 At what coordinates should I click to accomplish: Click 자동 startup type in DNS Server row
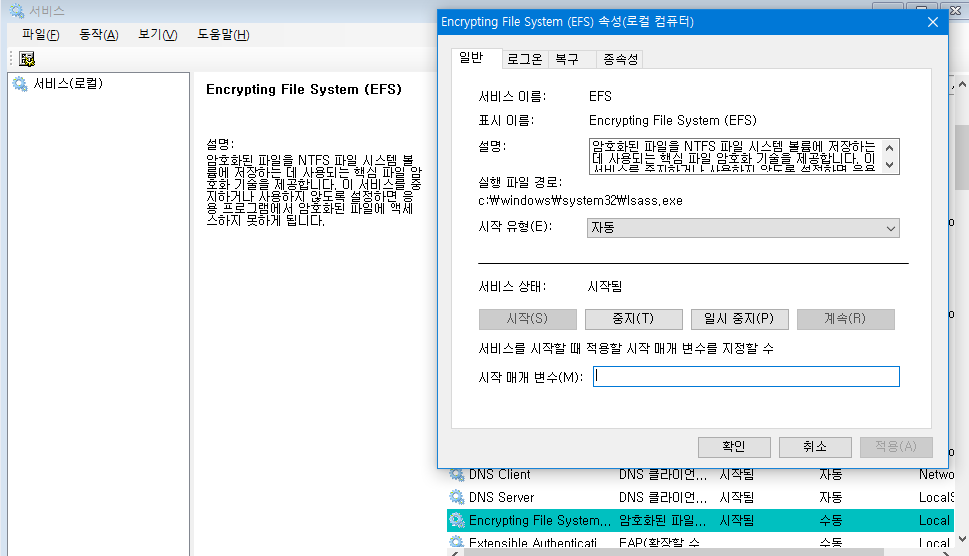point(831,497)
